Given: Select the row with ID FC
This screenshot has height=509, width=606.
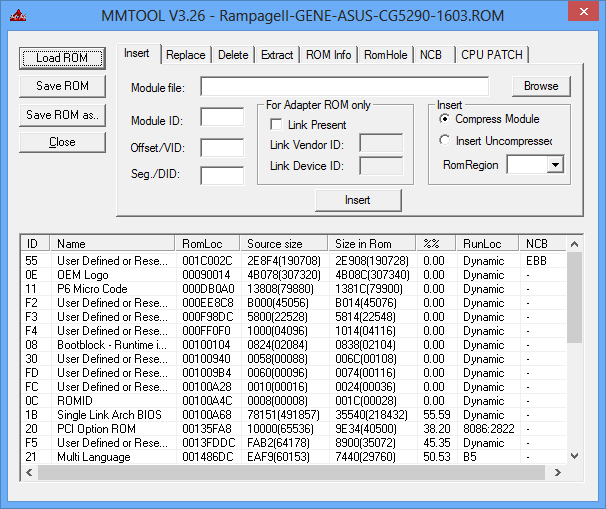Looking at the screenshot, I should (x=294, y=387).
